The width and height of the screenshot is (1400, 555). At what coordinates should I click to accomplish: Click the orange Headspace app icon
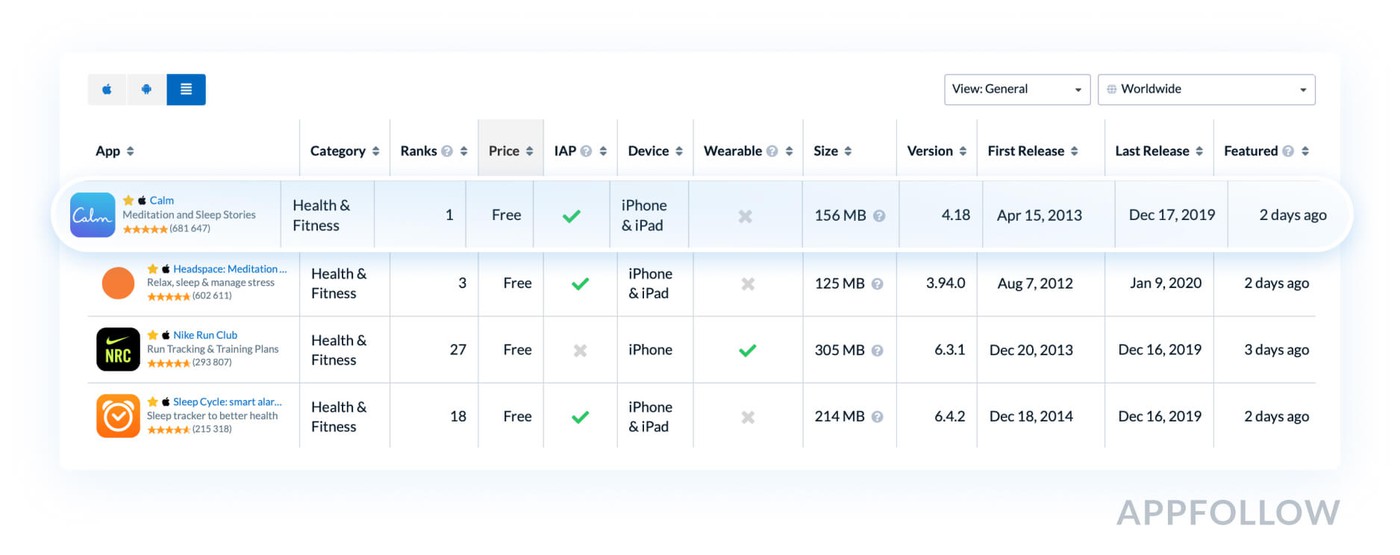point(118,283)
